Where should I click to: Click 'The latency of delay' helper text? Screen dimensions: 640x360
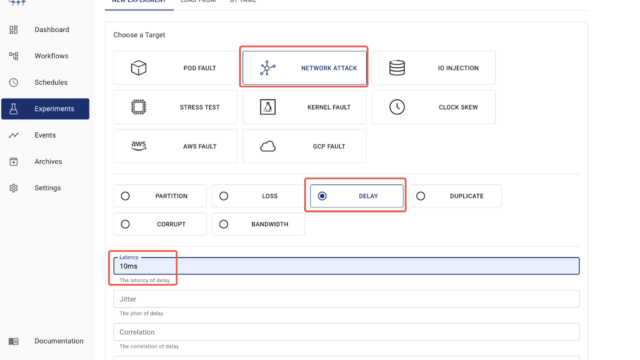point(144,280)
